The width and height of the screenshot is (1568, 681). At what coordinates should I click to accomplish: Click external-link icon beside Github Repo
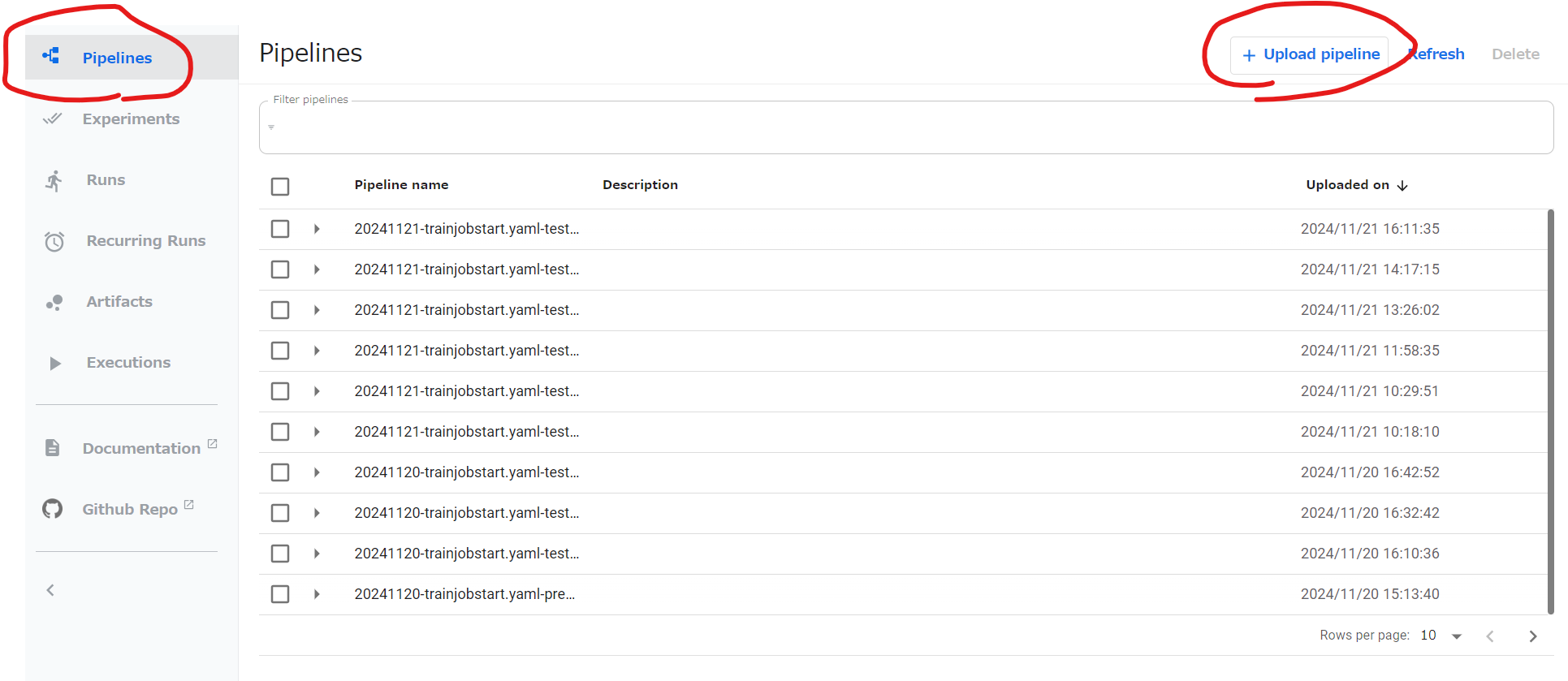pos(189,504)
